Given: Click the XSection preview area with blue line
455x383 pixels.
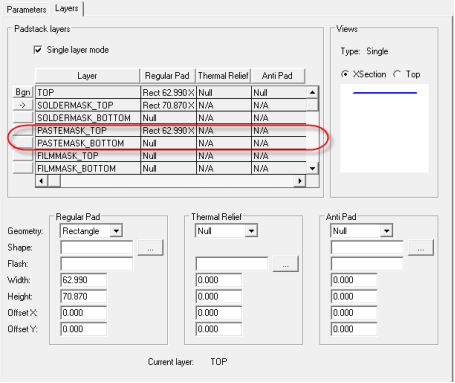Looking at the screenshot, I should (384, 128).
